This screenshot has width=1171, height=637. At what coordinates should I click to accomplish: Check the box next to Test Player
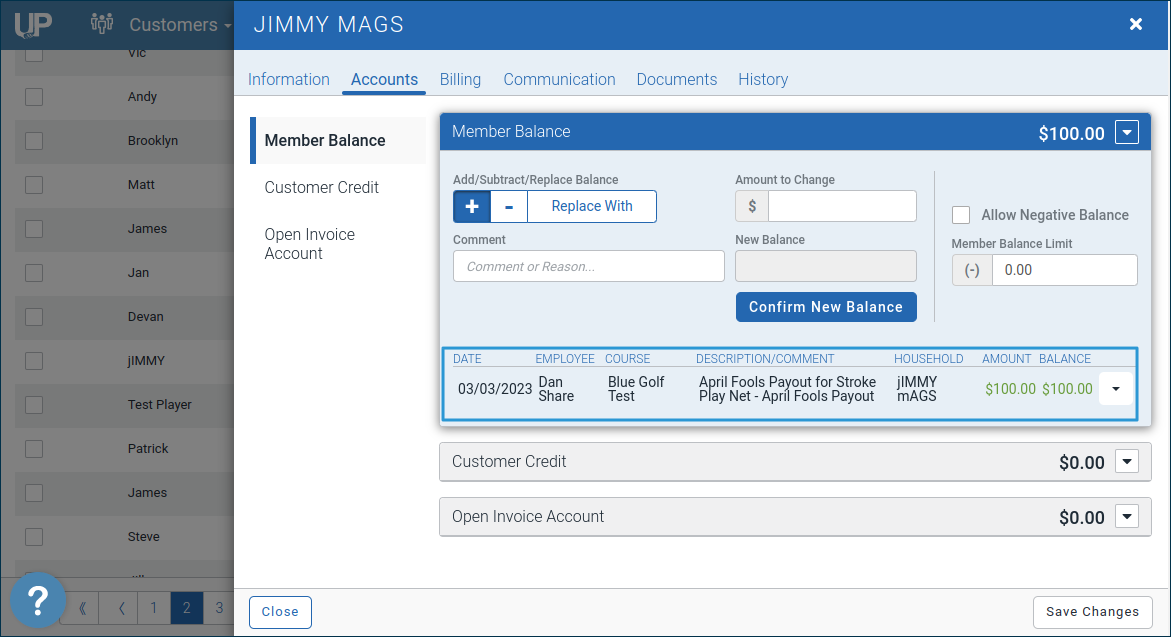34,405
